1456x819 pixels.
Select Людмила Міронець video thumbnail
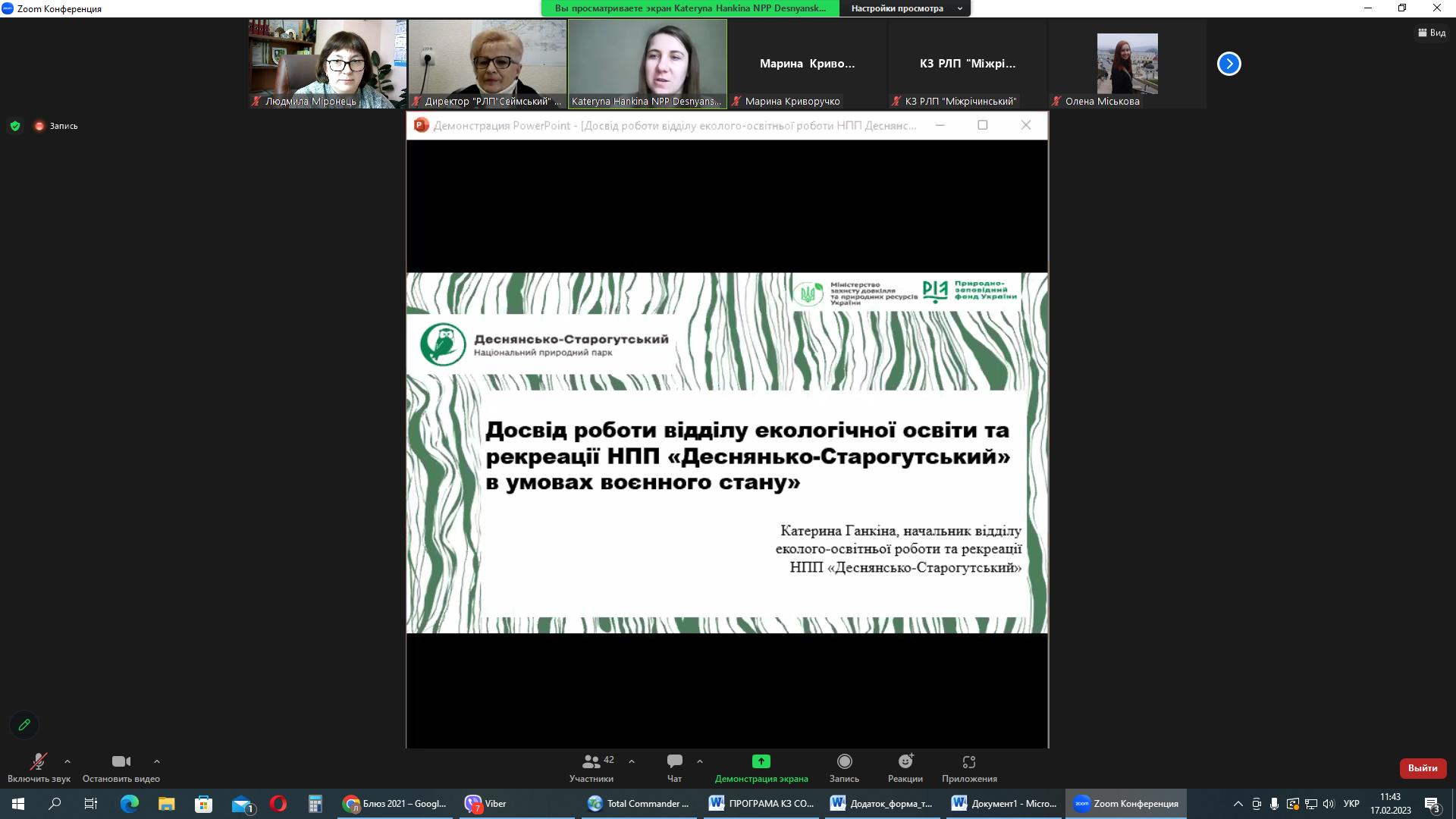[328, 64]
